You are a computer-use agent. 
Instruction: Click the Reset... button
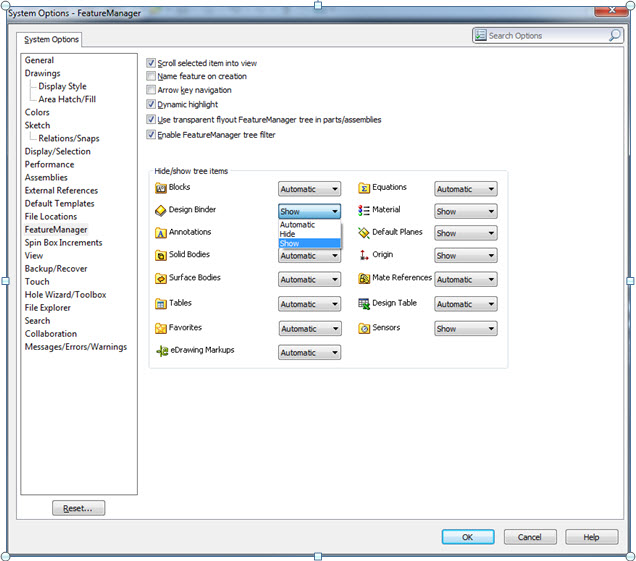pos(78,508)
